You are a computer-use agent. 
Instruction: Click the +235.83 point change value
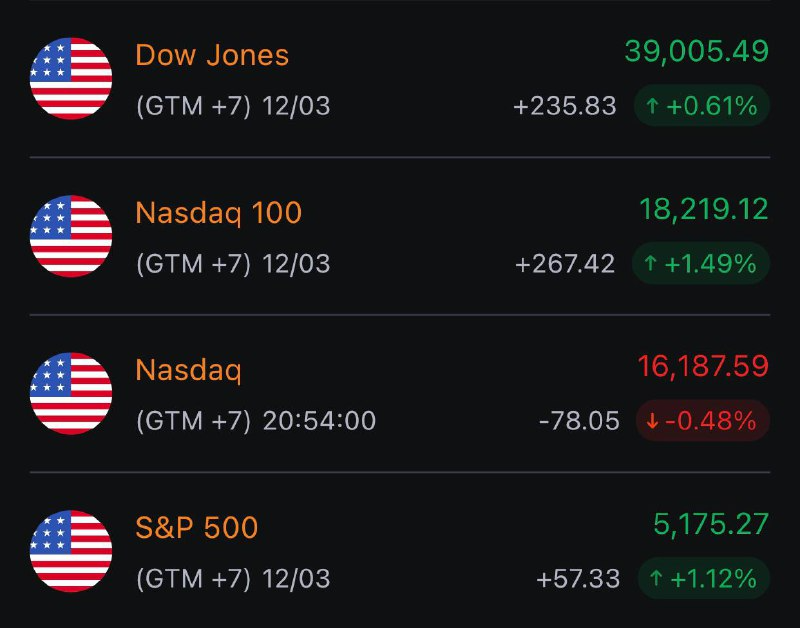565,106
